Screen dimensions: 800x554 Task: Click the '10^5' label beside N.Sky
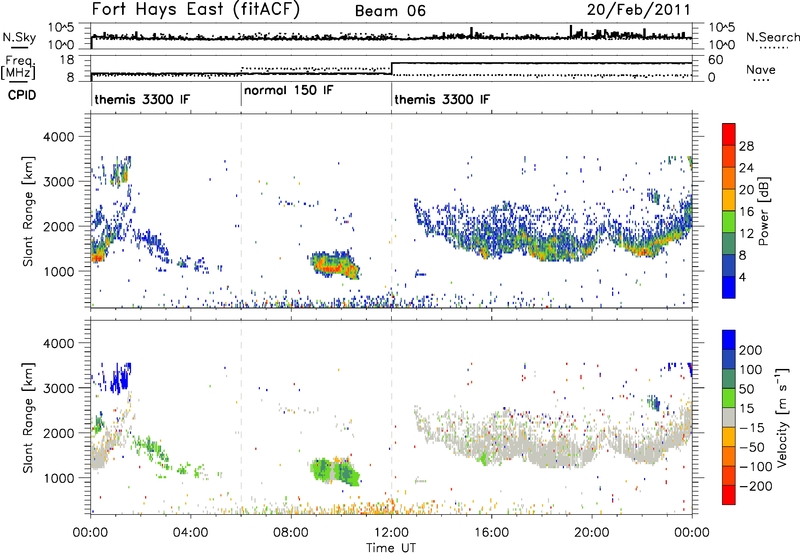[x=61, y=28]
